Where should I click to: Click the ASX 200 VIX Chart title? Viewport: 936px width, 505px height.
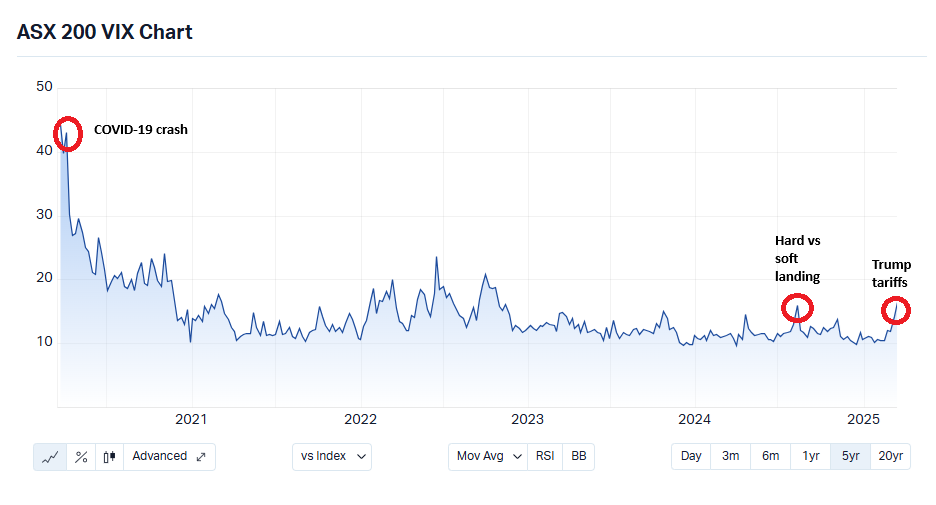point(105,32)
